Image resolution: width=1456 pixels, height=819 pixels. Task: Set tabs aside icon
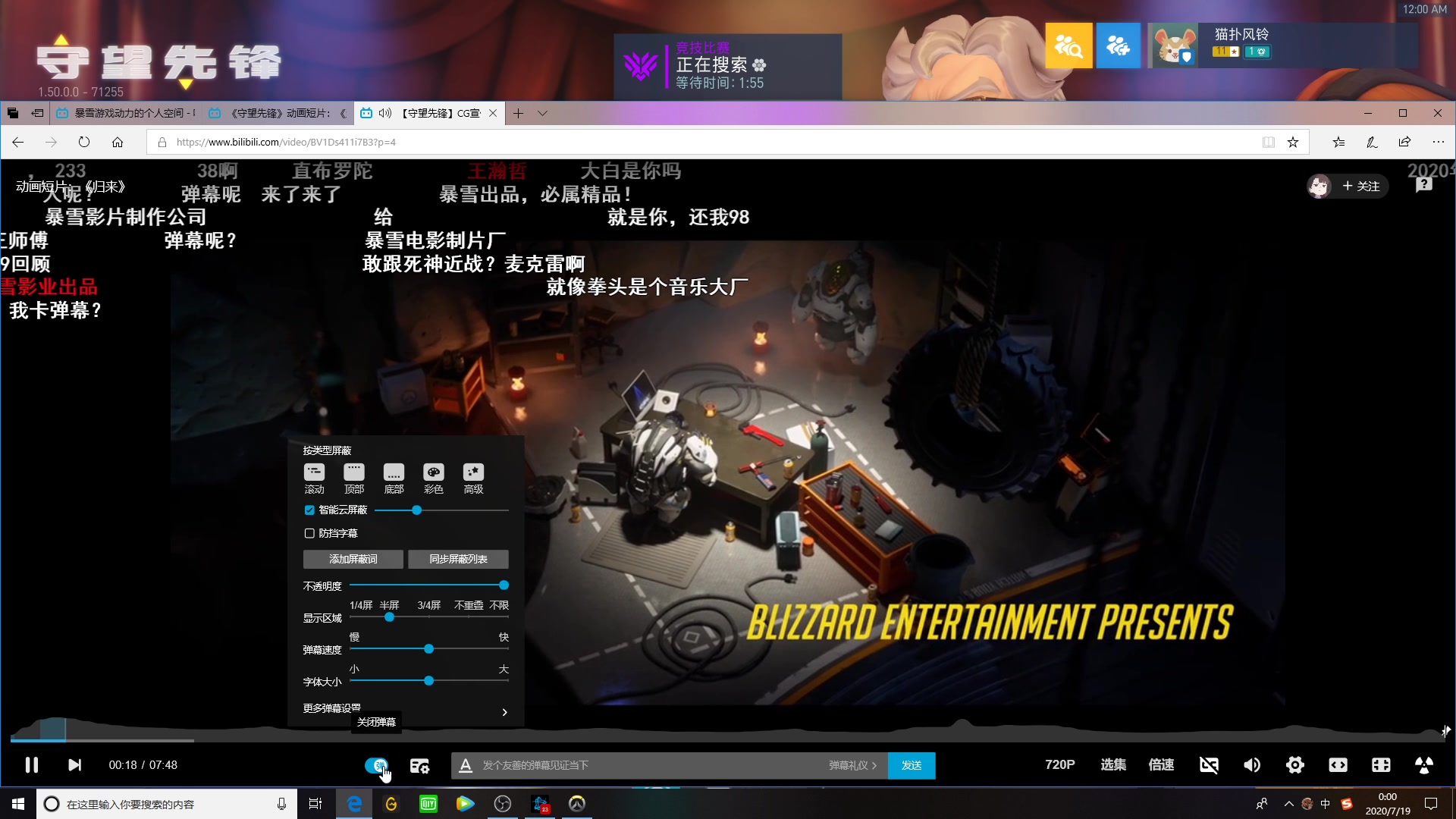click(x=37, y=113)
